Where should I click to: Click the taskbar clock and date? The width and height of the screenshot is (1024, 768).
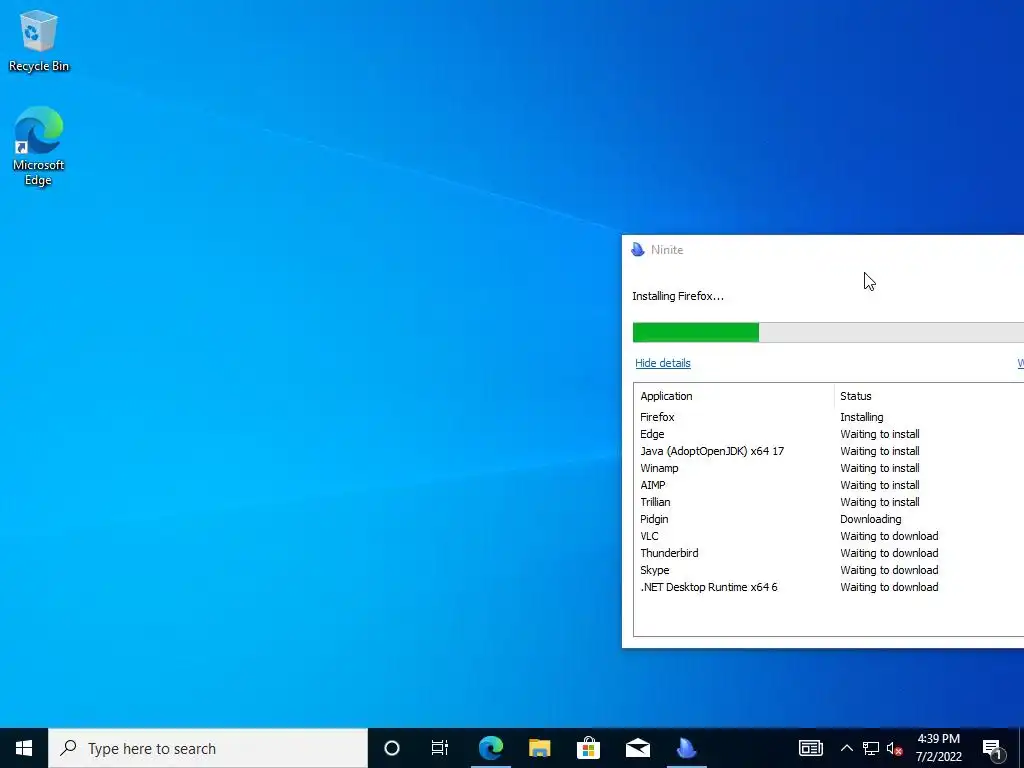(938, 748)
